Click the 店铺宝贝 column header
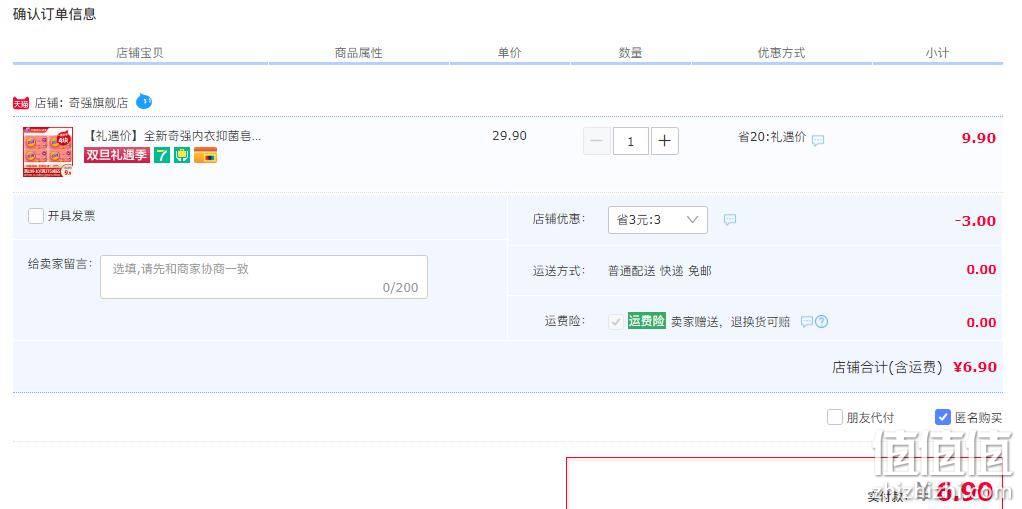 (x=139, y=53)
